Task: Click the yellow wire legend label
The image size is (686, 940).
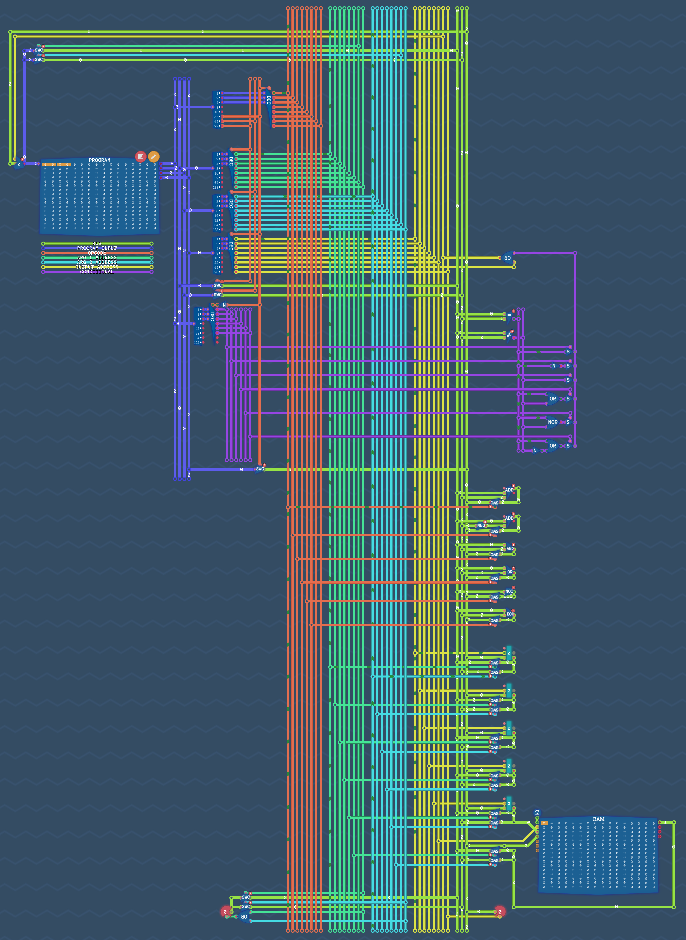Action: coord(97,267)
